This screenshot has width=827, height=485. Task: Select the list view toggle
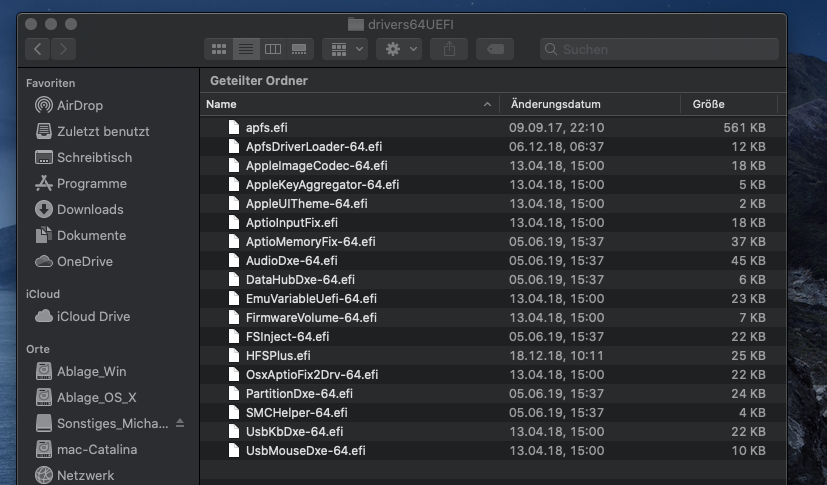click(245, 48)
